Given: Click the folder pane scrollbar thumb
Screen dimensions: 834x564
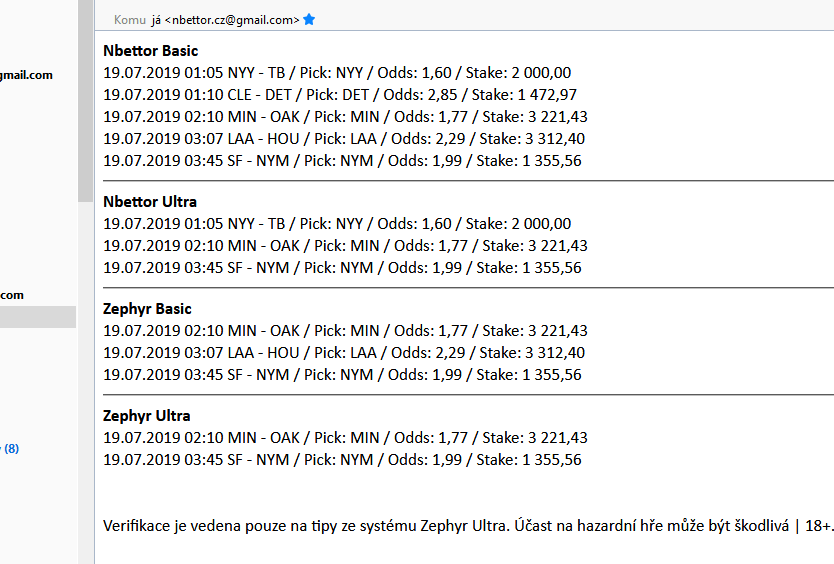Looking at the screenshot, I should click(85, 100).
